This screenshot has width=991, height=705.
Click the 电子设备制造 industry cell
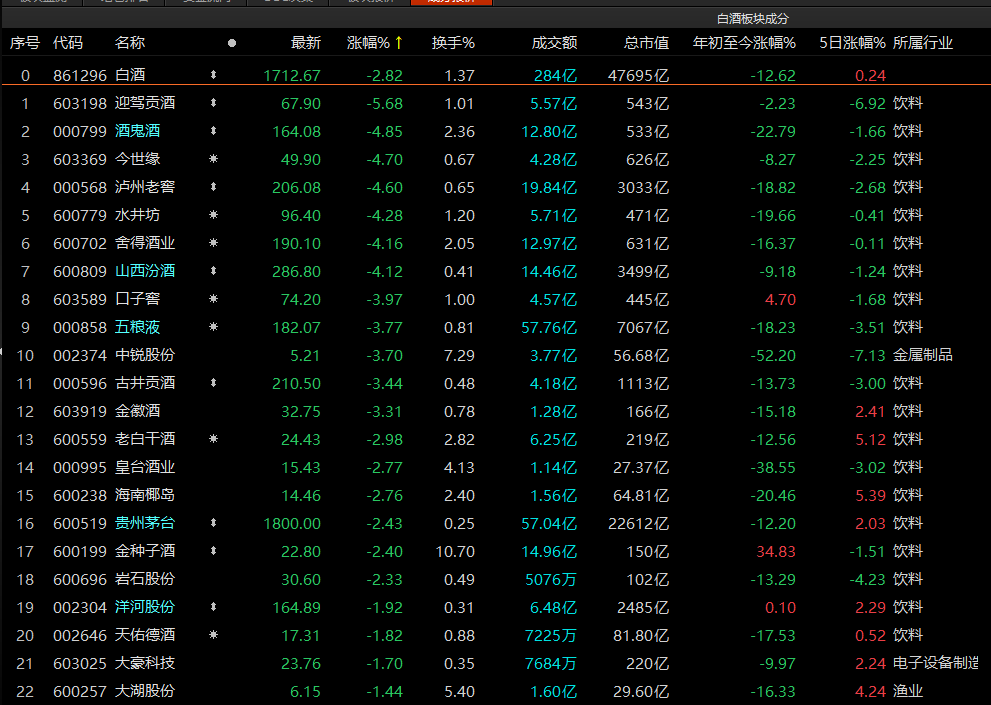click(935, 663)
